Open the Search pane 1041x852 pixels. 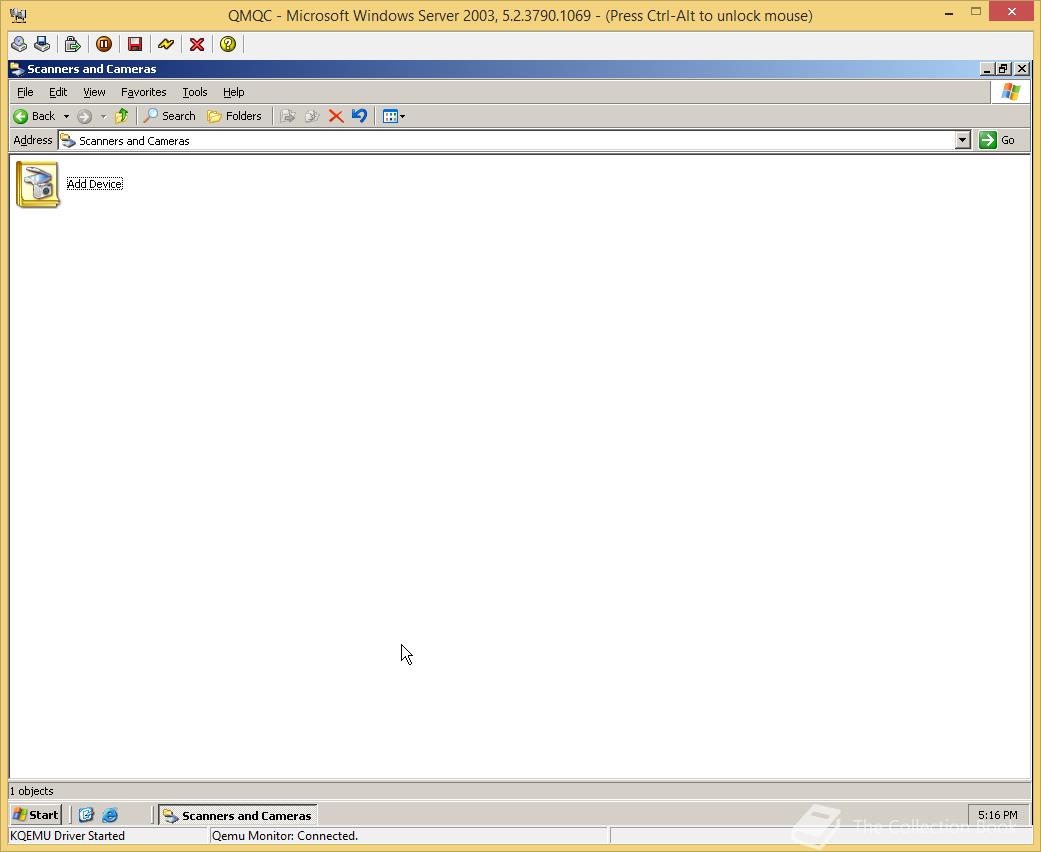pyautogui.click(x=170, y=116)
